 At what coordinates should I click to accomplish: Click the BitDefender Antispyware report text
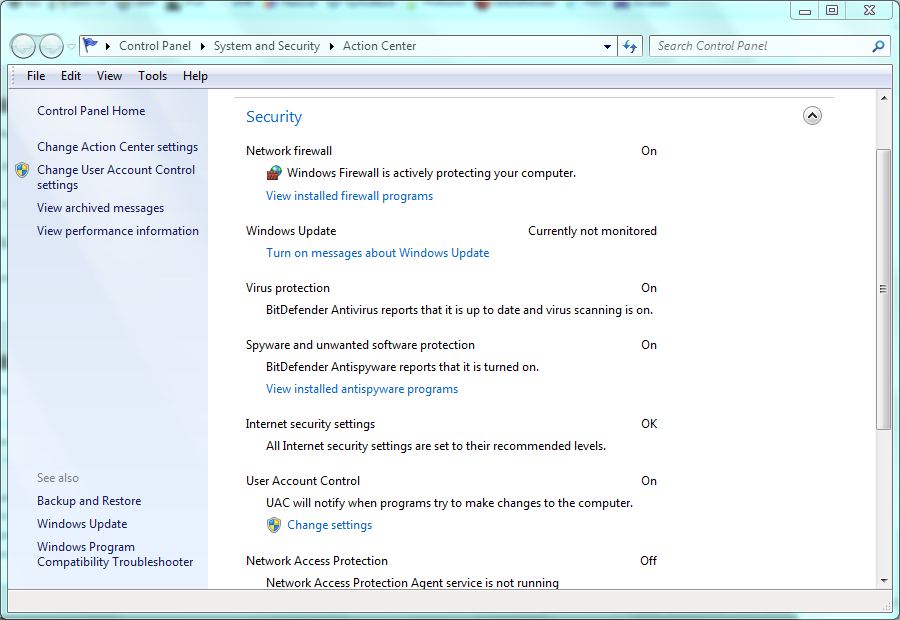click(x=402, y=367)
